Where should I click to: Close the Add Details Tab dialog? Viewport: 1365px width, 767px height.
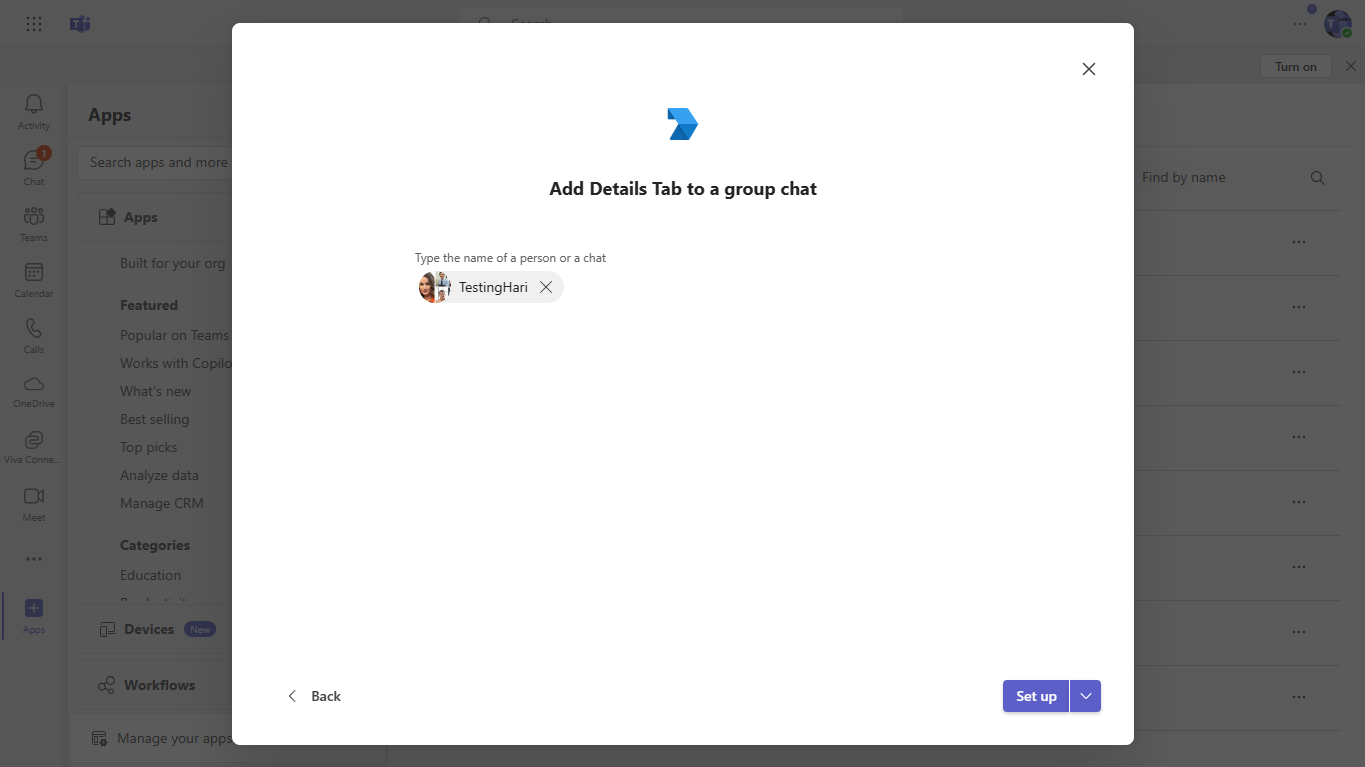1089,69
